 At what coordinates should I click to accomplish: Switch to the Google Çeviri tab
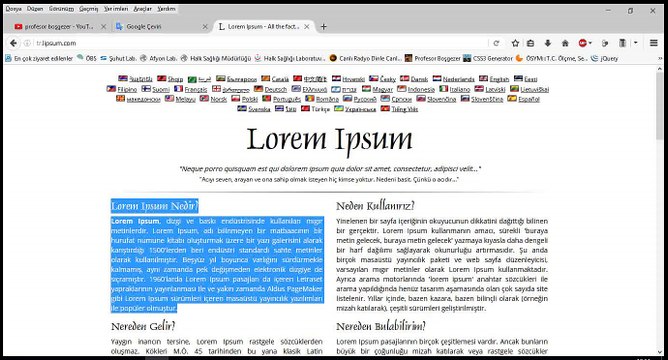coord(161,26)
